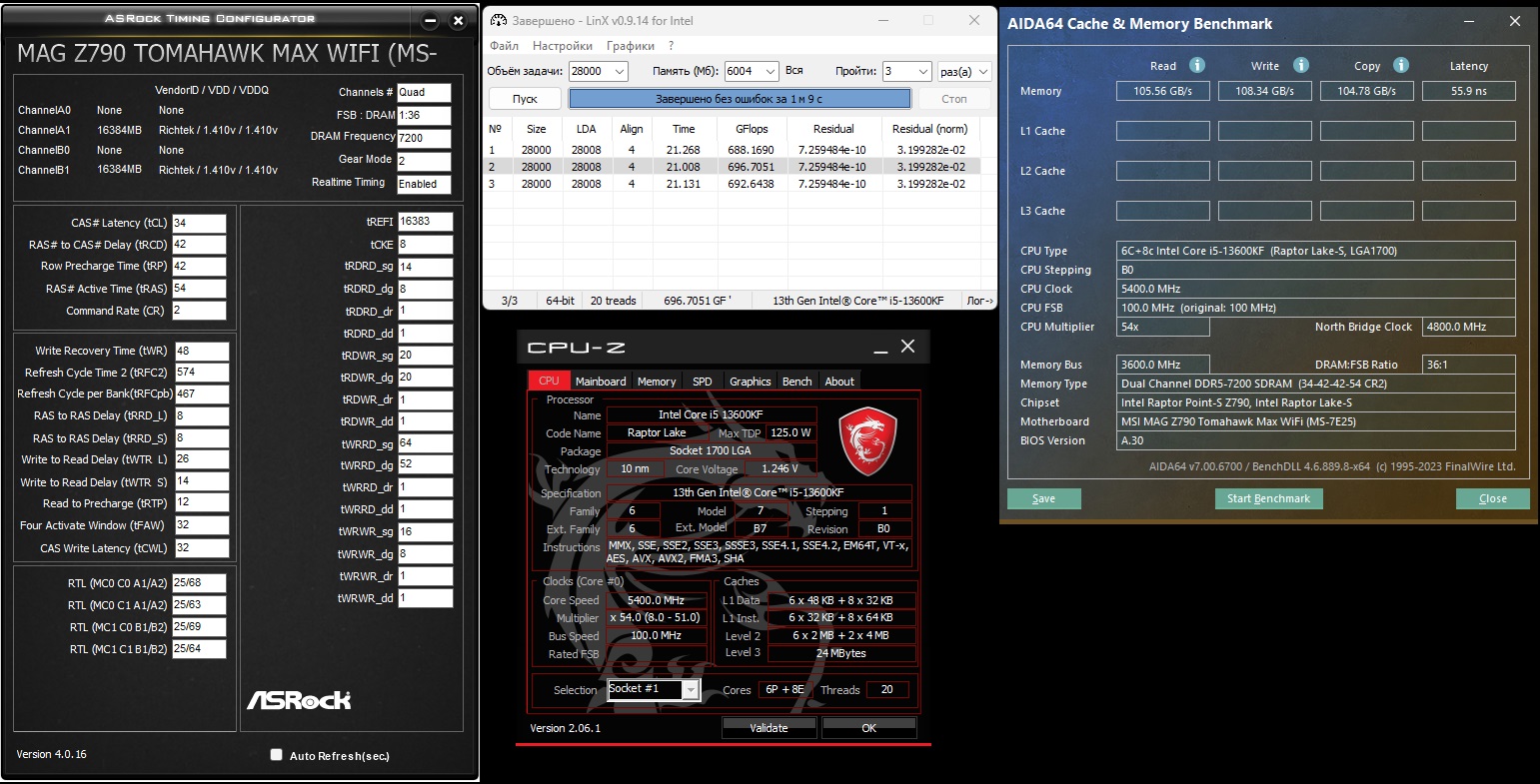Open the Пройти count dropdown showing 3
Image resolution: width=1540 pixels, height=784 pixels.
907,71
